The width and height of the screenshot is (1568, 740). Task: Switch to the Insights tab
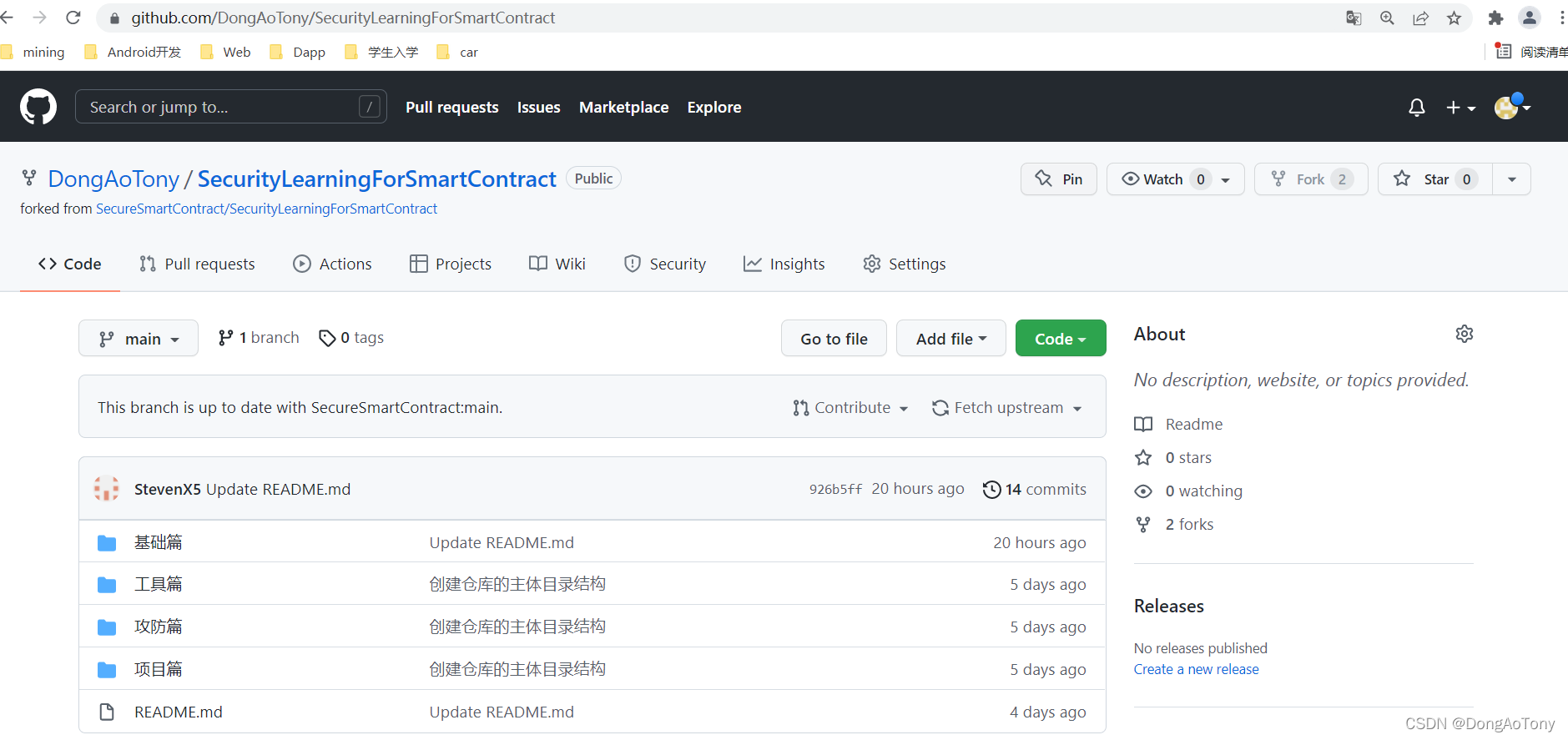pyautogui.click(x=784, y=264)
